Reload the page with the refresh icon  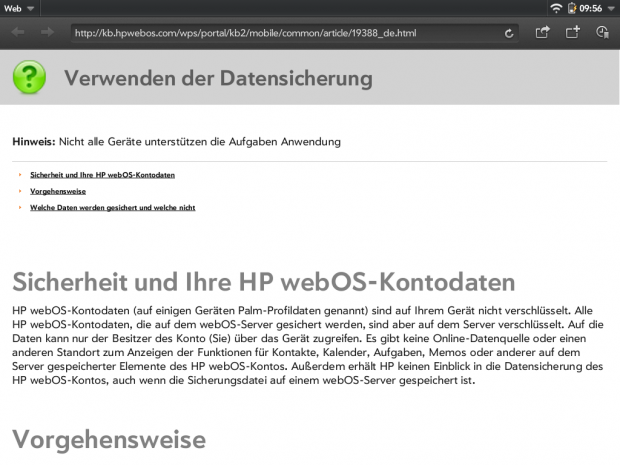click(509, 34)
